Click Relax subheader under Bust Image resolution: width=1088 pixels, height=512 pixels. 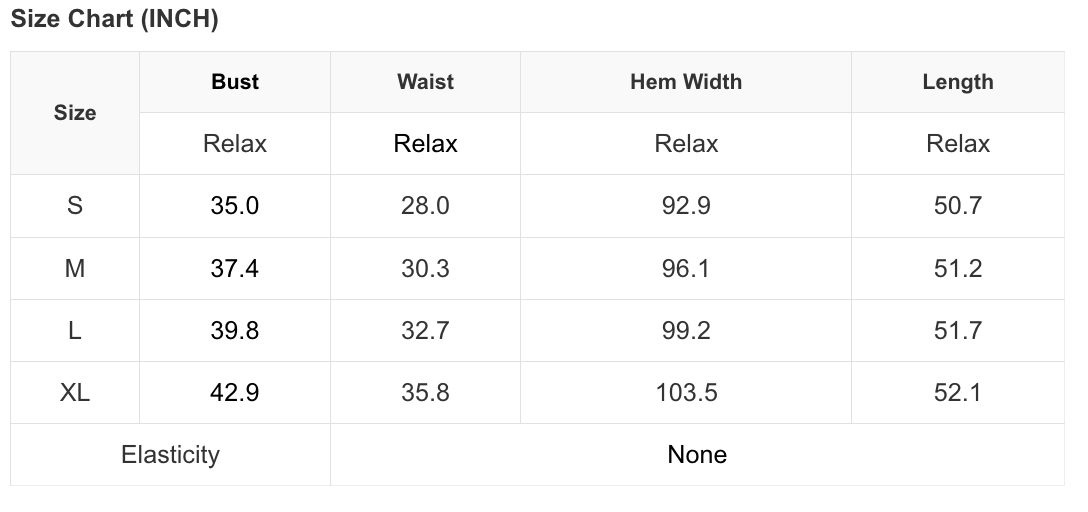click(235, 144)
